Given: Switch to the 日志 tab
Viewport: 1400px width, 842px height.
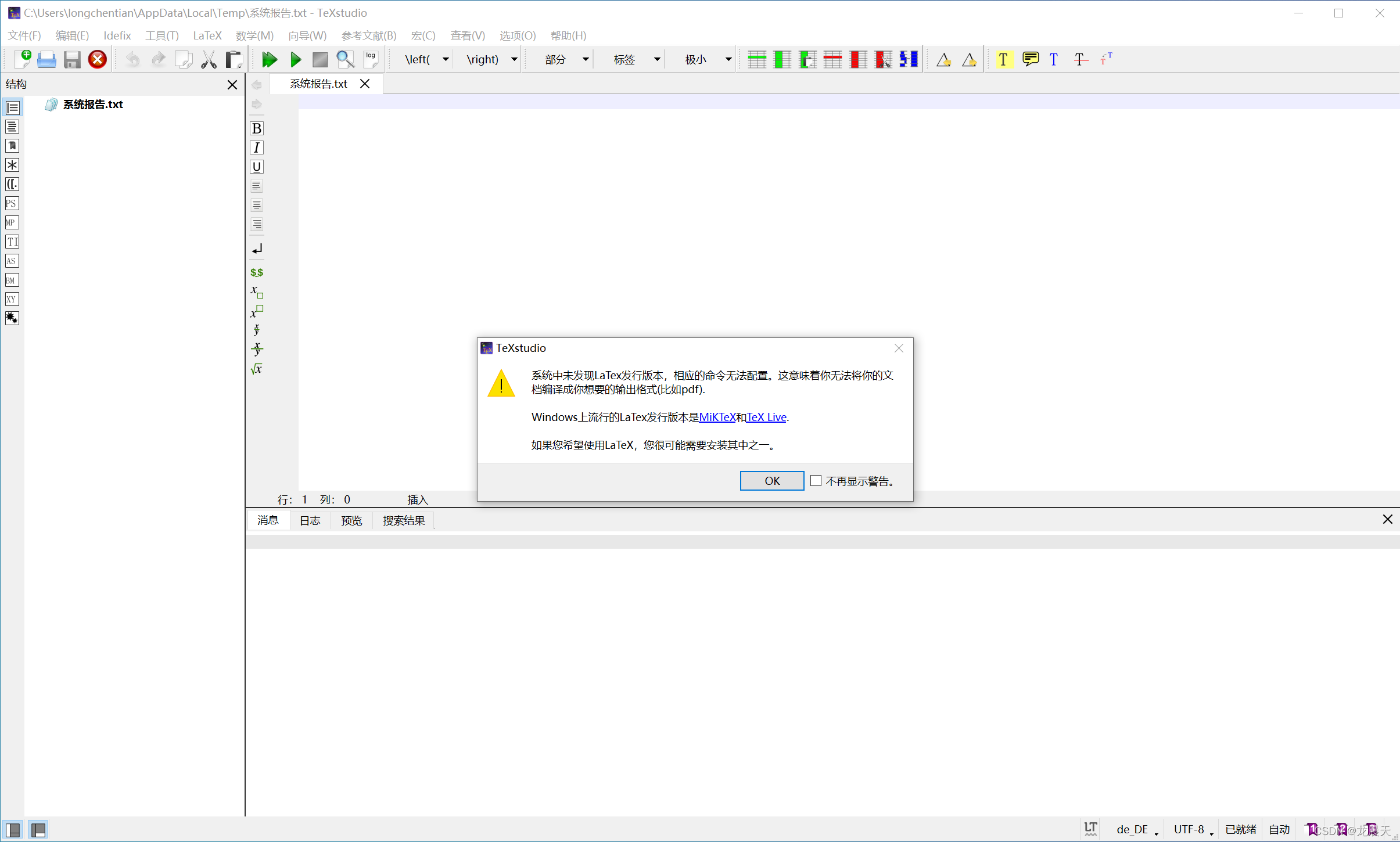Looking at the screenshot, I should 310,520.
